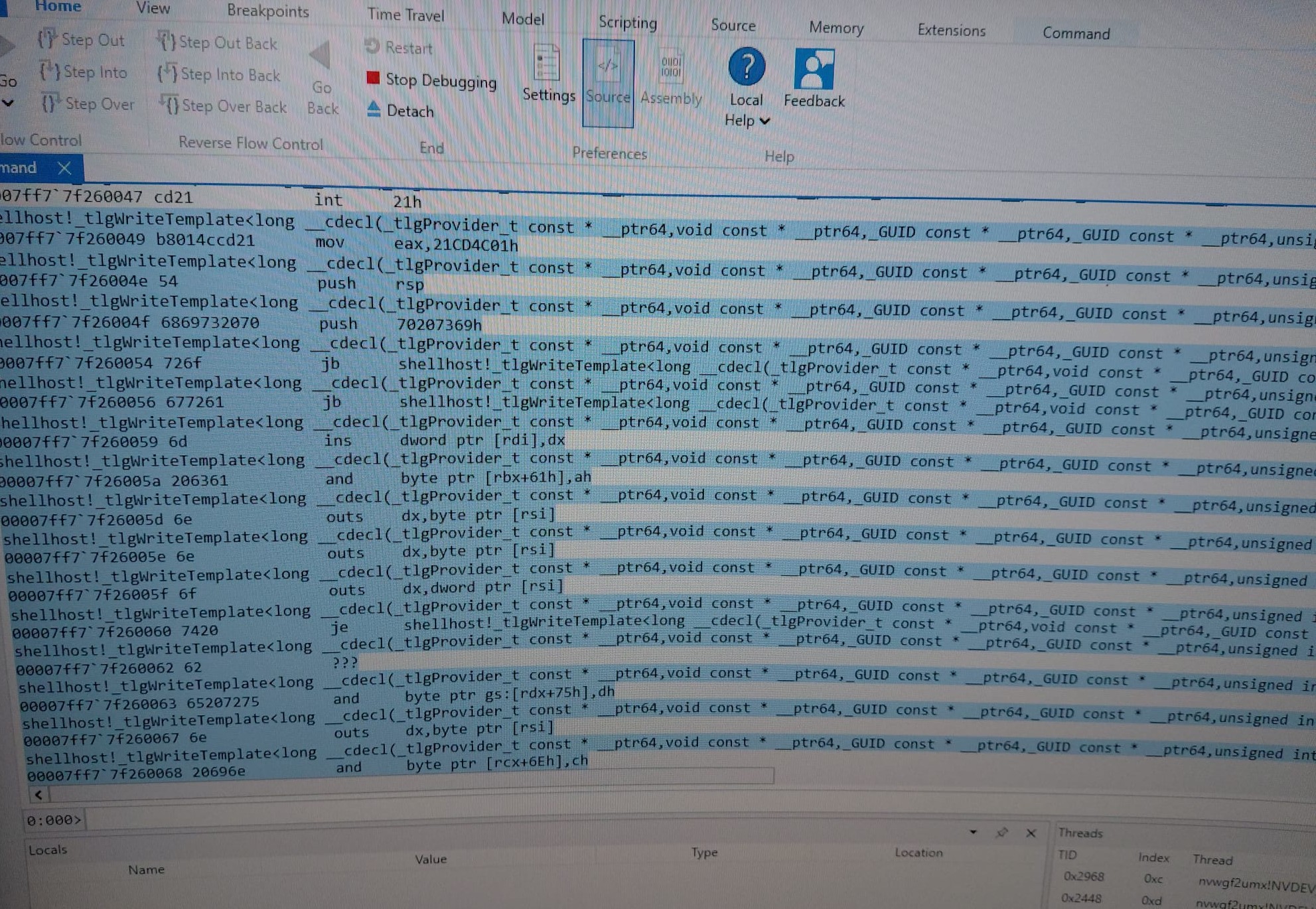Viewport: 1316px width, 909px height.
Task: Click the Step Over Back label
Action: [x=234, y=106]
